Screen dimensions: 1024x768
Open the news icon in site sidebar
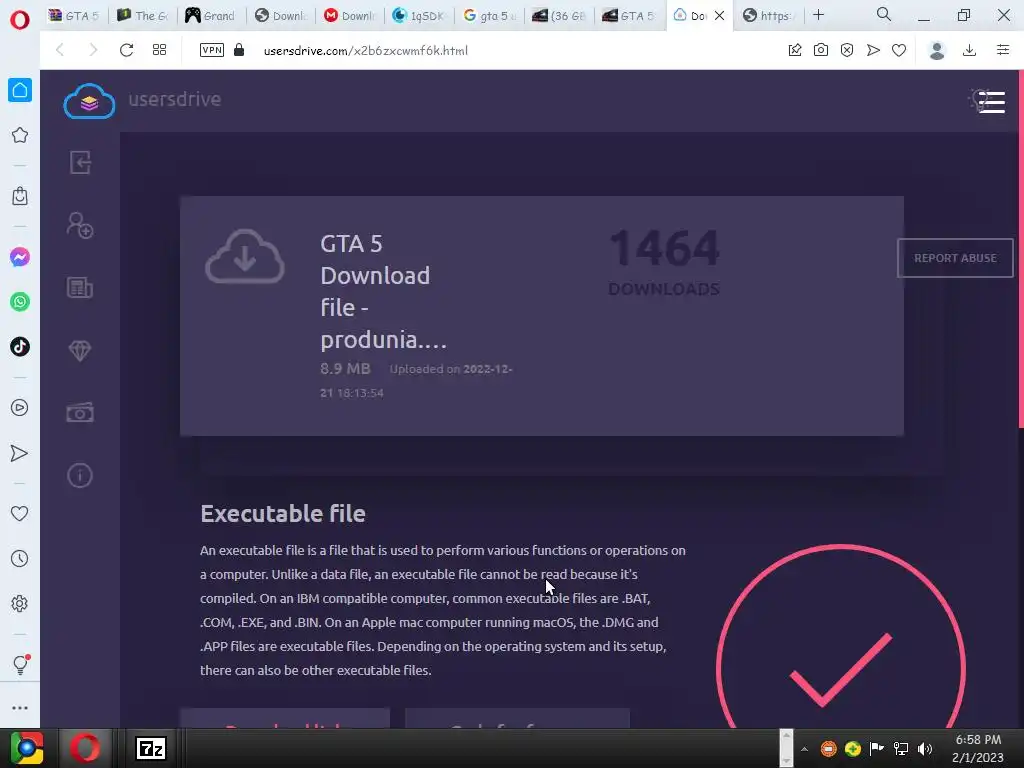[80, 287]
